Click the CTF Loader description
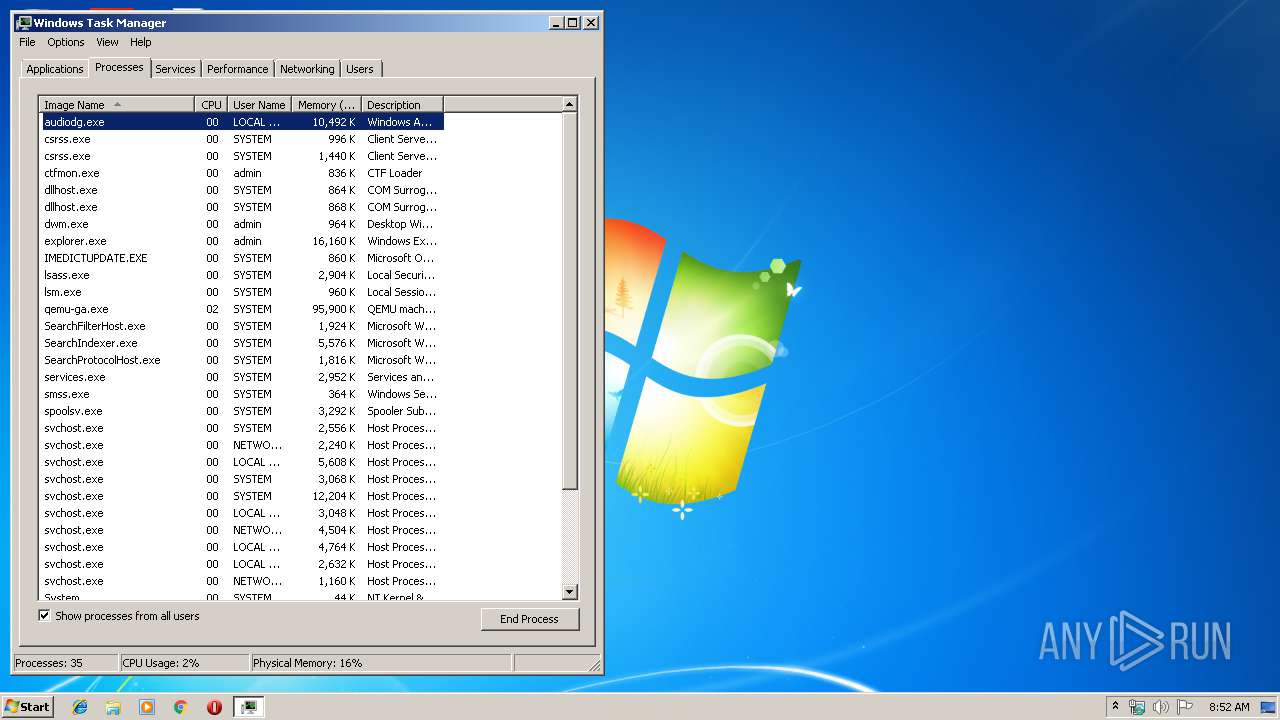The image size is (1280, 720). tap(395, 173)
